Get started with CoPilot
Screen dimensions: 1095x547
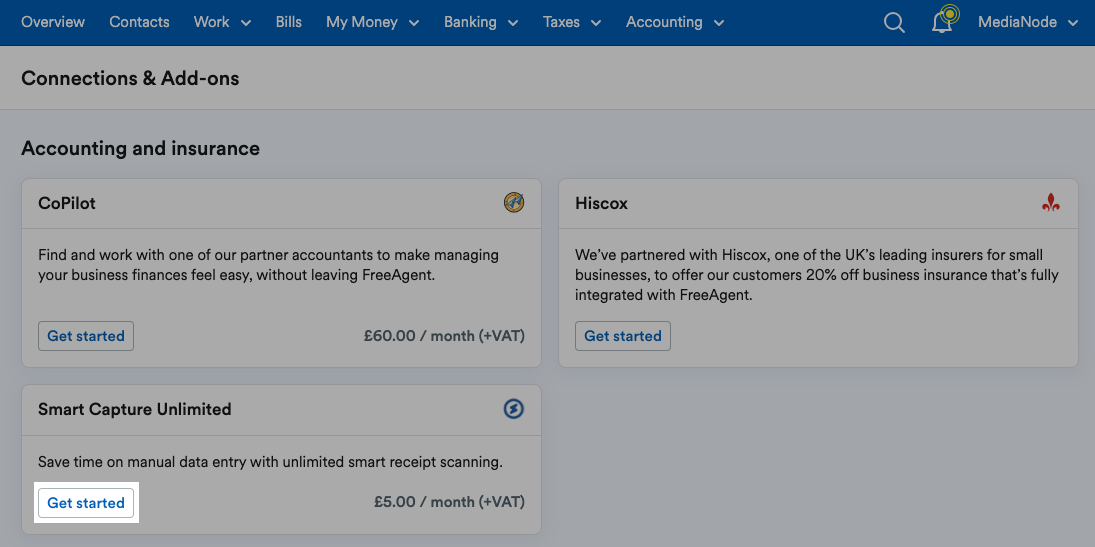coord(86,336)
